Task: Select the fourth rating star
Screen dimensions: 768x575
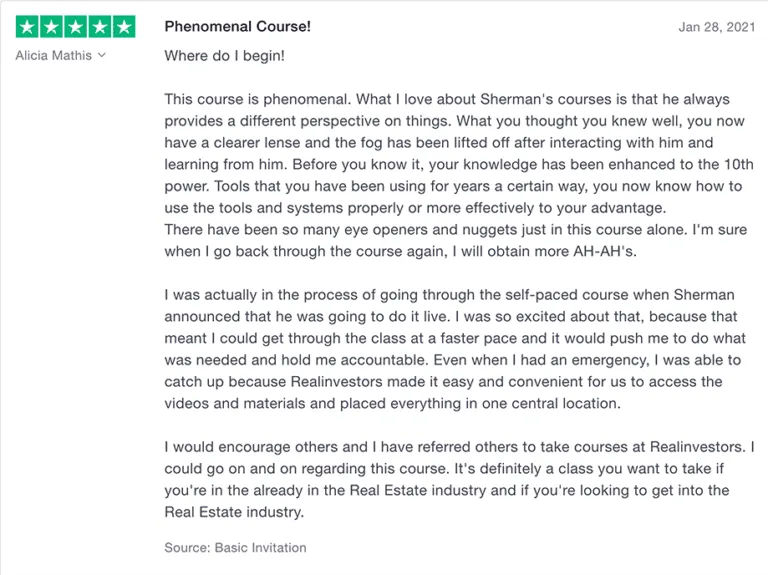Action: [x=99, y=26]
